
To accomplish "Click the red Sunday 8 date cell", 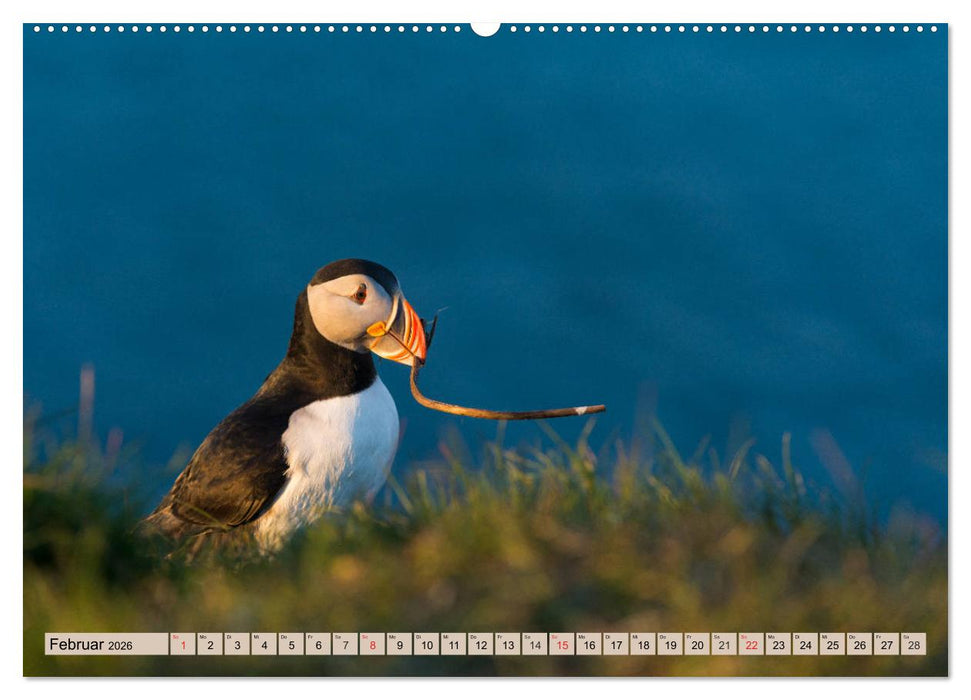I will point(371,645).
